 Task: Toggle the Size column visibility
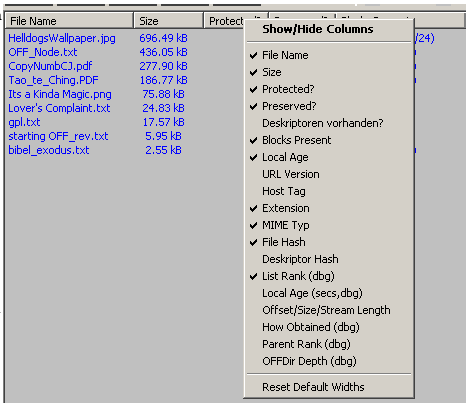328,72
